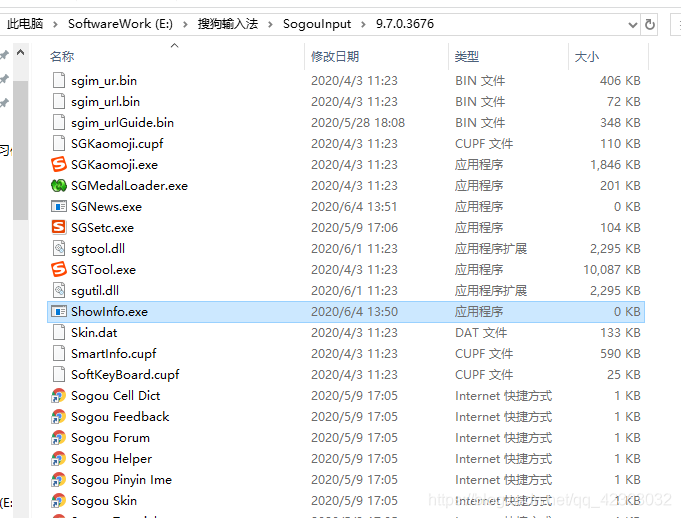The image size is (681, 518).
Task: Click the Sogou Forum shortcut icon
Action: click(59, 438)
